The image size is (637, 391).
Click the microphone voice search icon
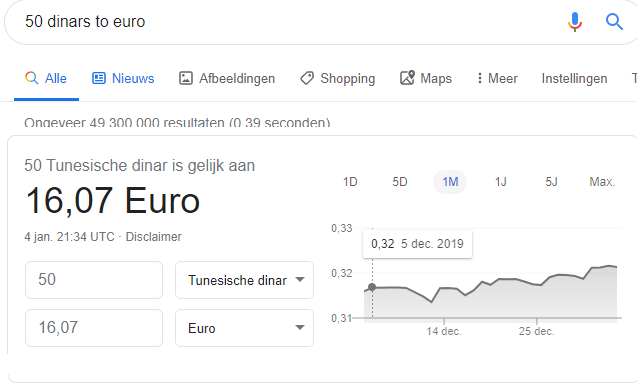(x=574, y=22)
